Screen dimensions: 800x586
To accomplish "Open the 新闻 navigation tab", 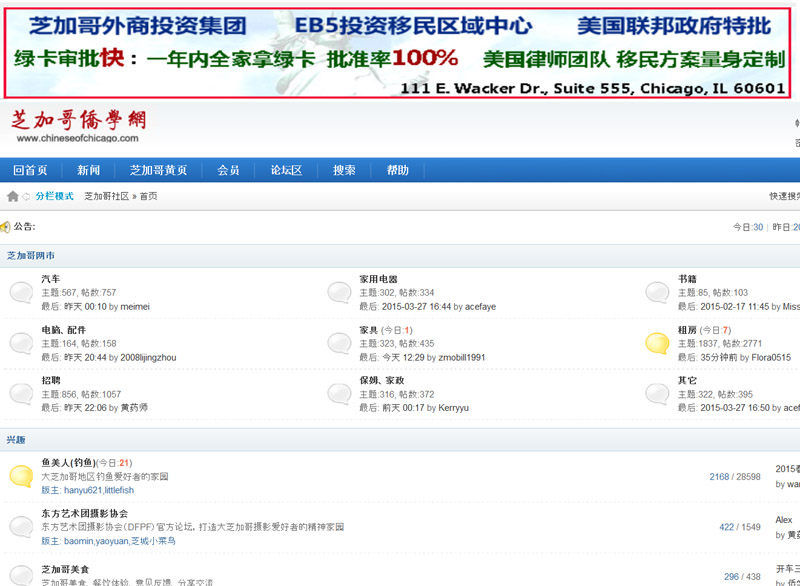I will [89, 170].
